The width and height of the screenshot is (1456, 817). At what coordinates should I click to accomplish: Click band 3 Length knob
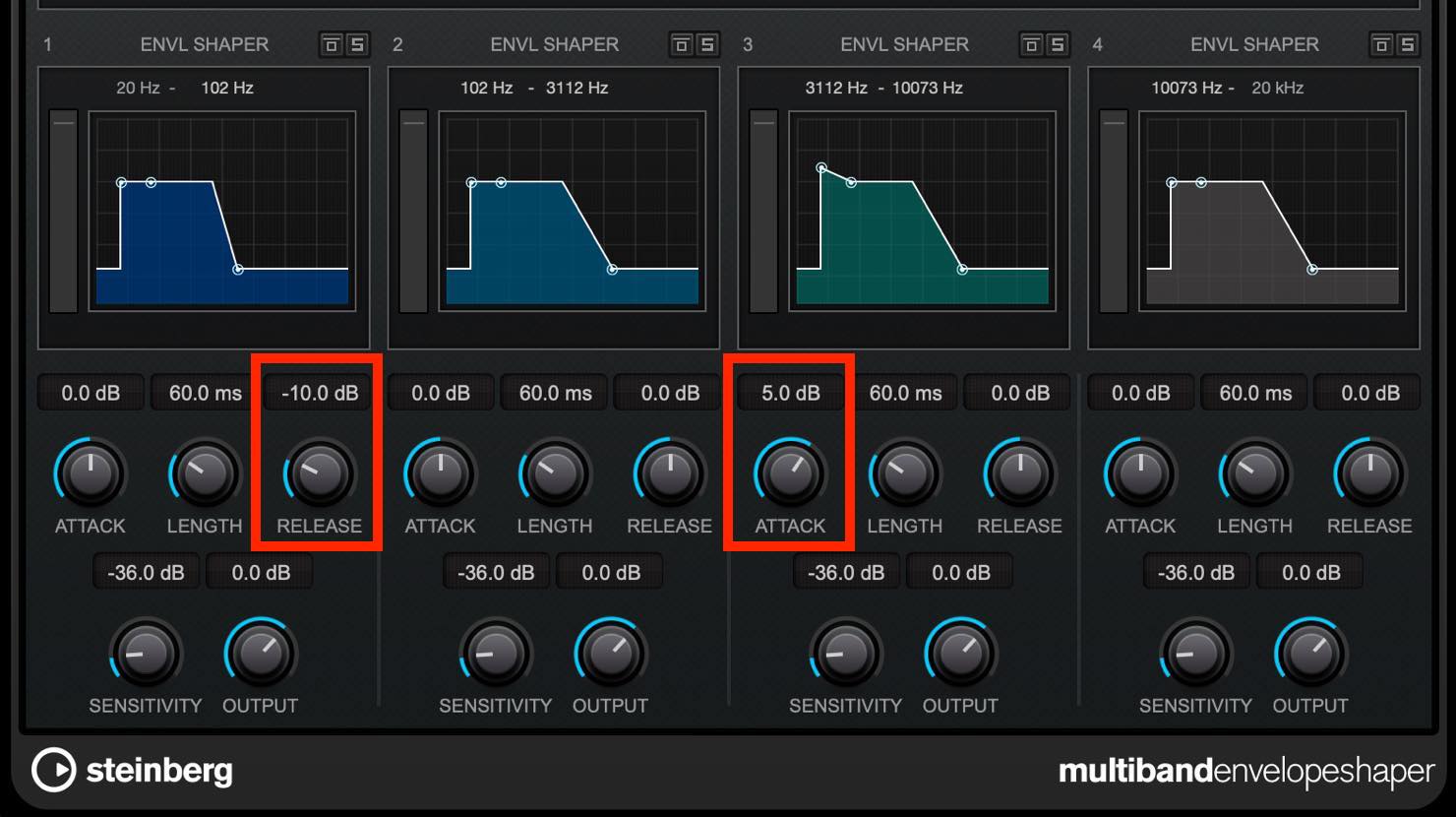[x=905, y=473]
